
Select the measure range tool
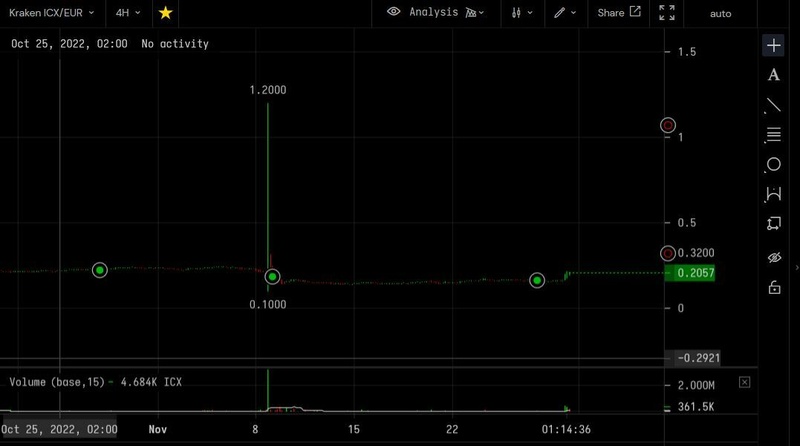click(x=773, y=194)
